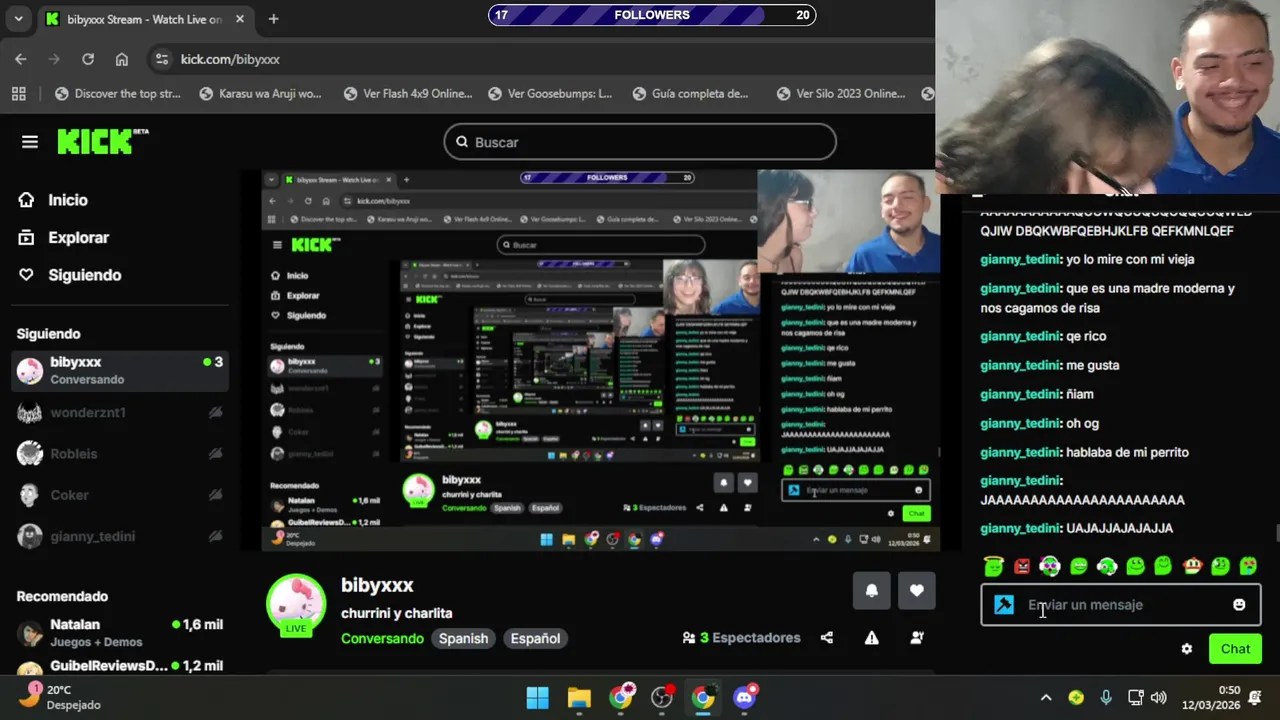This screenshot has width=1280, height=720.
Task: Open File Explorer from the taskbar
Action: (579, 698)
